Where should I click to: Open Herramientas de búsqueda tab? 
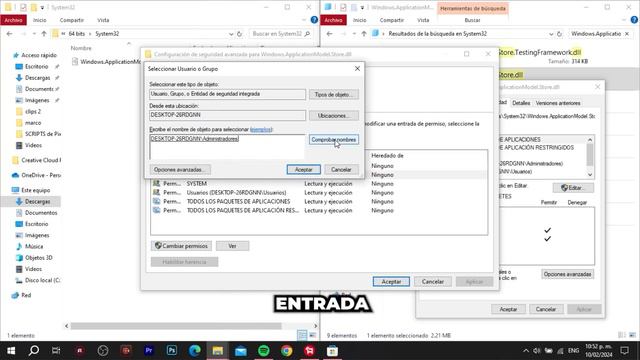click(x=473, y=8)
